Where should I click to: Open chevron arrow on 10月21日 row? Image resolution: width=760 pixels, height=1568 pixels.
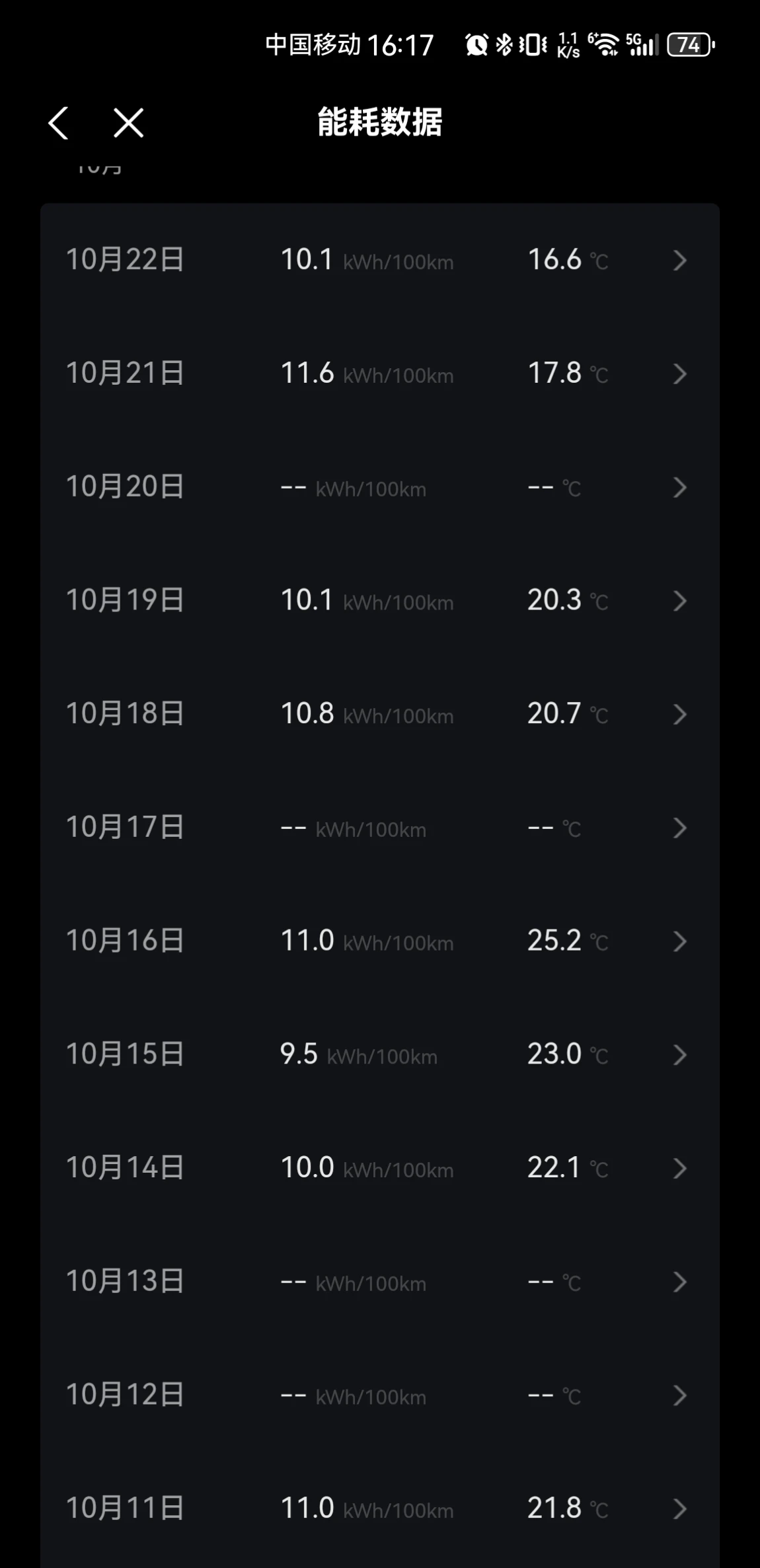[679, 374]
